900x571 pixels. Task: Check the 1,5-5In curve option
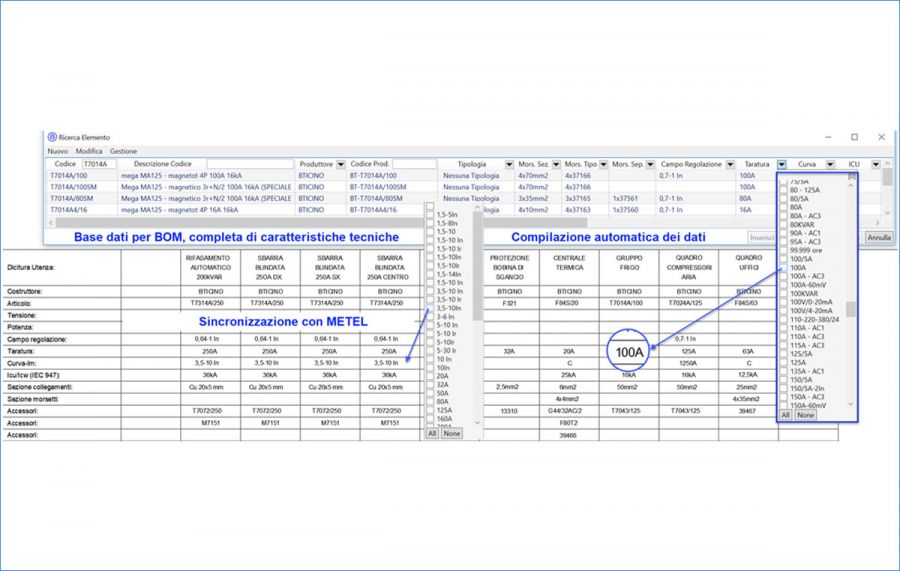(x=430, y=215)
